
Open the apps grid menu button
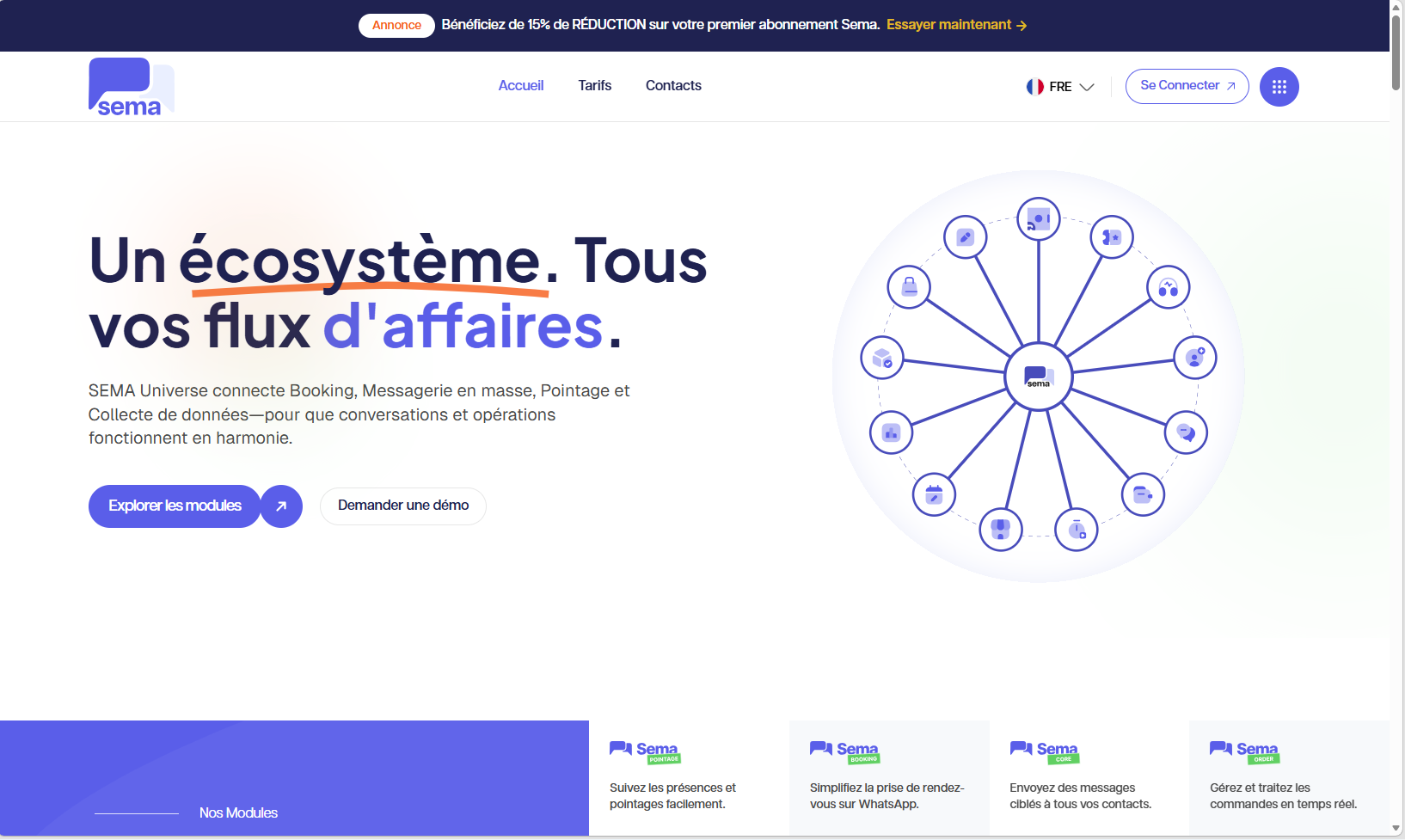pyautogui.click(x=1279, y=87)
